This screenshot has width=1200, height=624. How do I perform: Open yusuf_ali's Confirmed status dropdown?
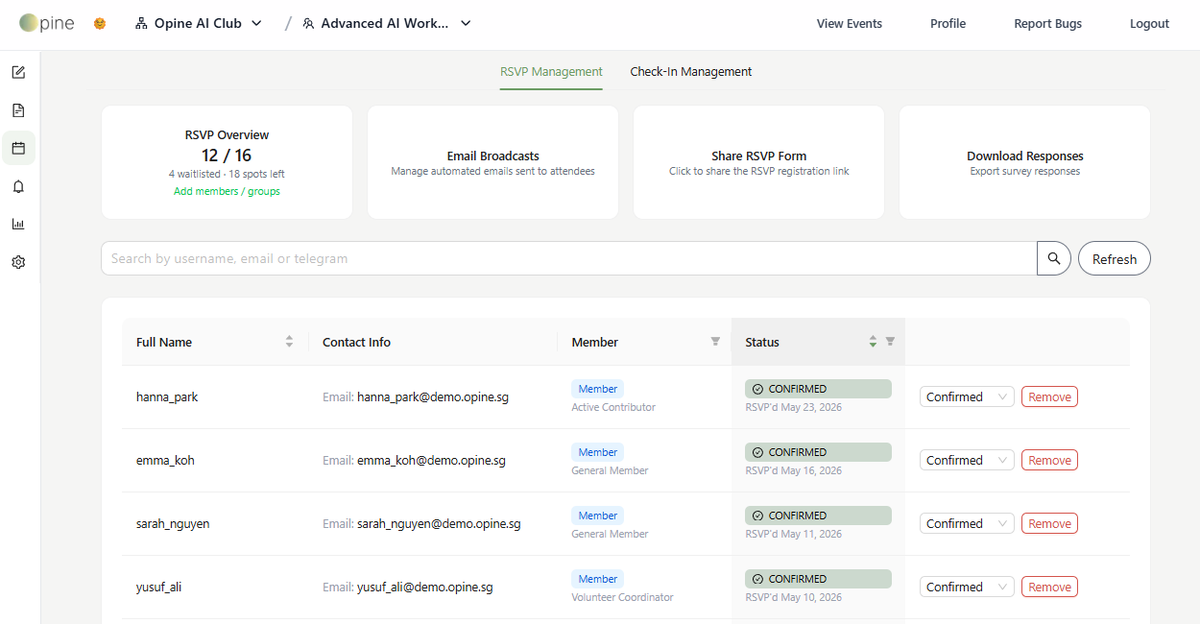coord(967,587)
